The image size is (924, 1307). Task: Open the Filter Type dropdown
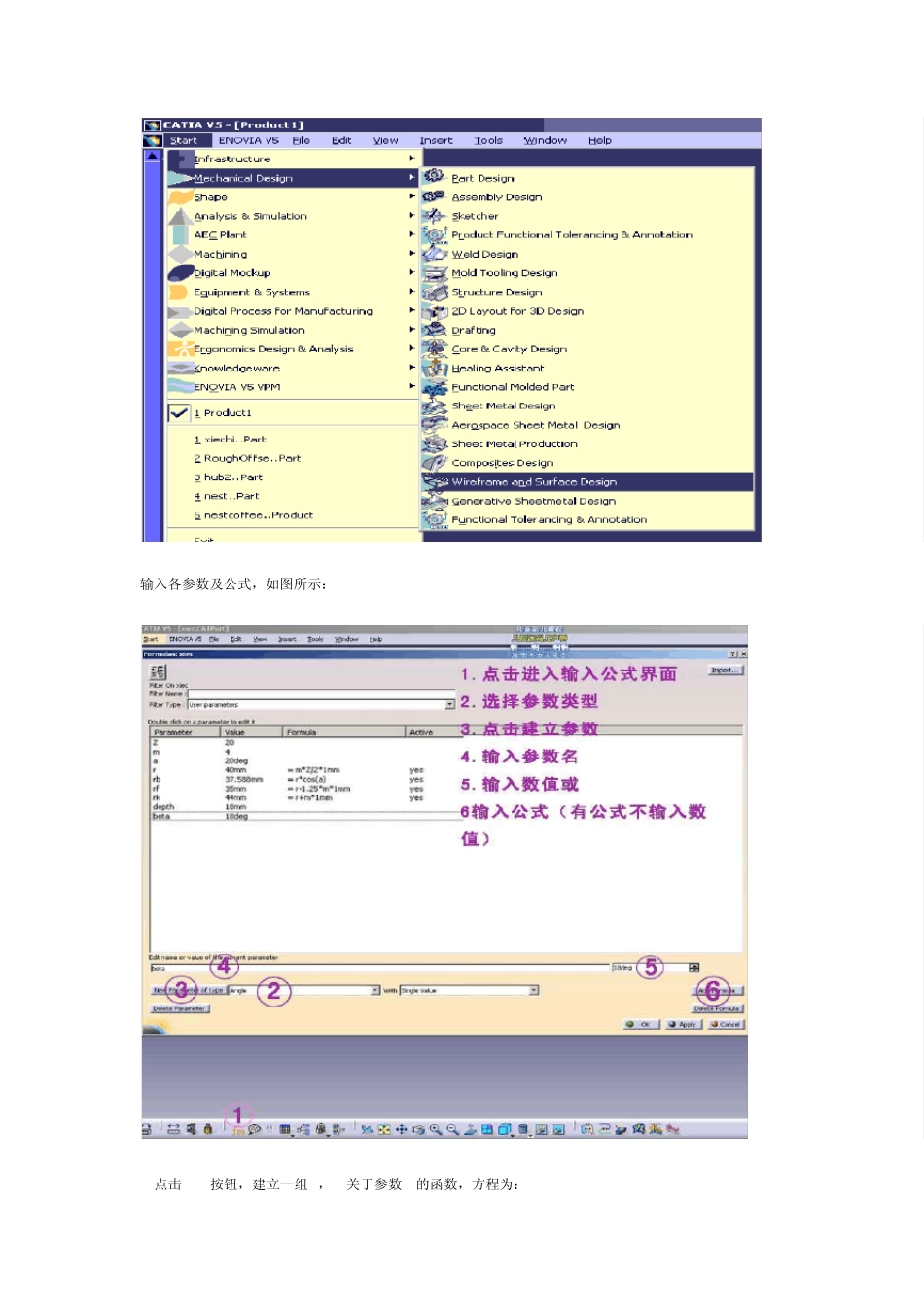450,704
